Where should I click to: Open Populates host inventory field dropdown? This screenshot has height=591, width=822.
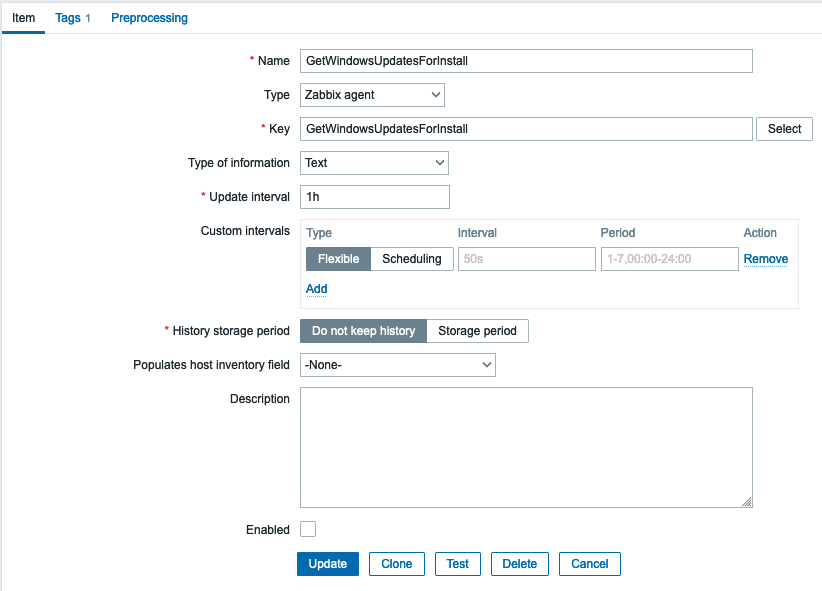pyautogui.click(x=398, y=366)
